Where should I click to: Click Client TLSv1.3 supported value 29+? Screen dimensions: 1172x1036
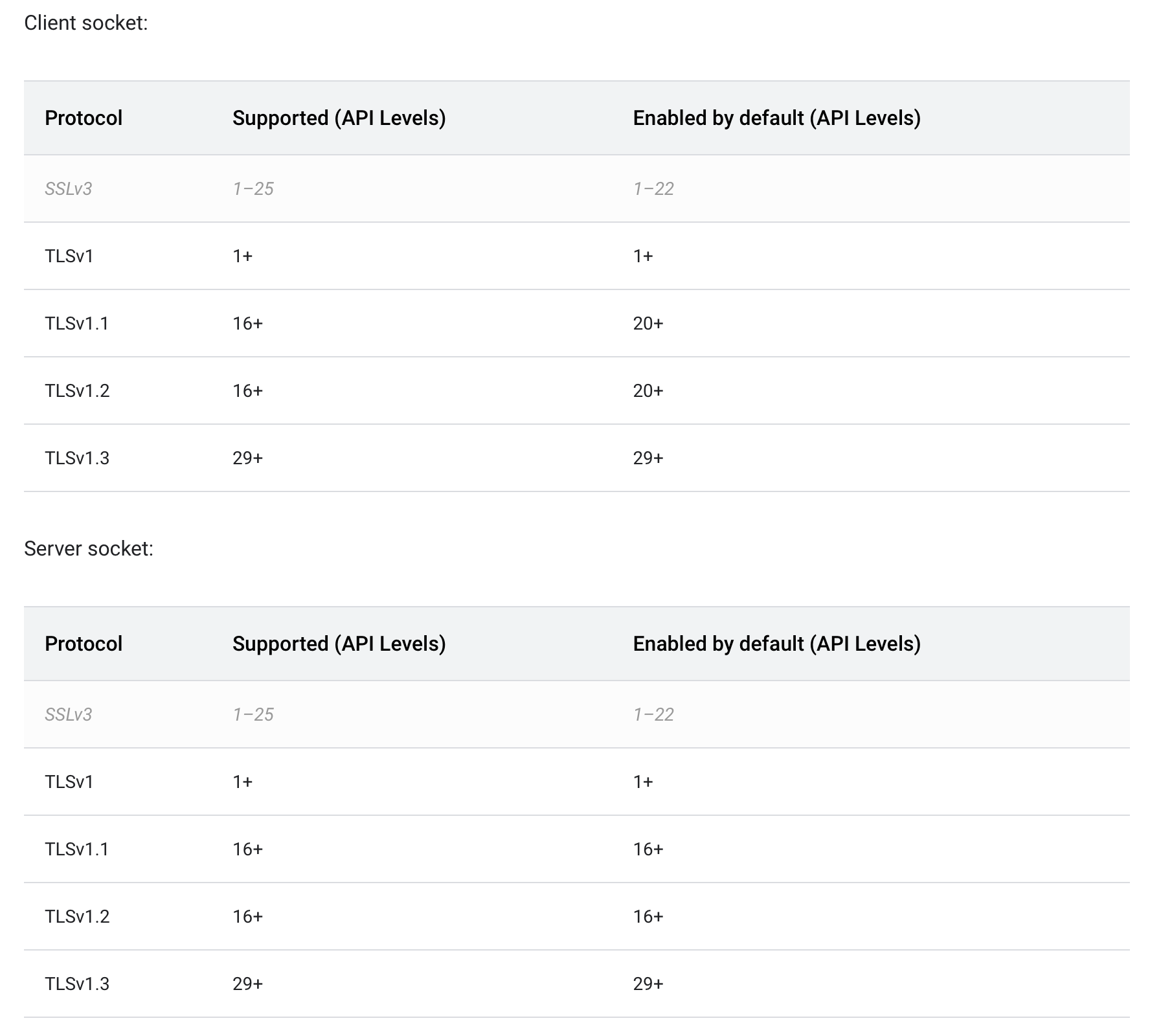pyautogui.click(x=247, y=458)
